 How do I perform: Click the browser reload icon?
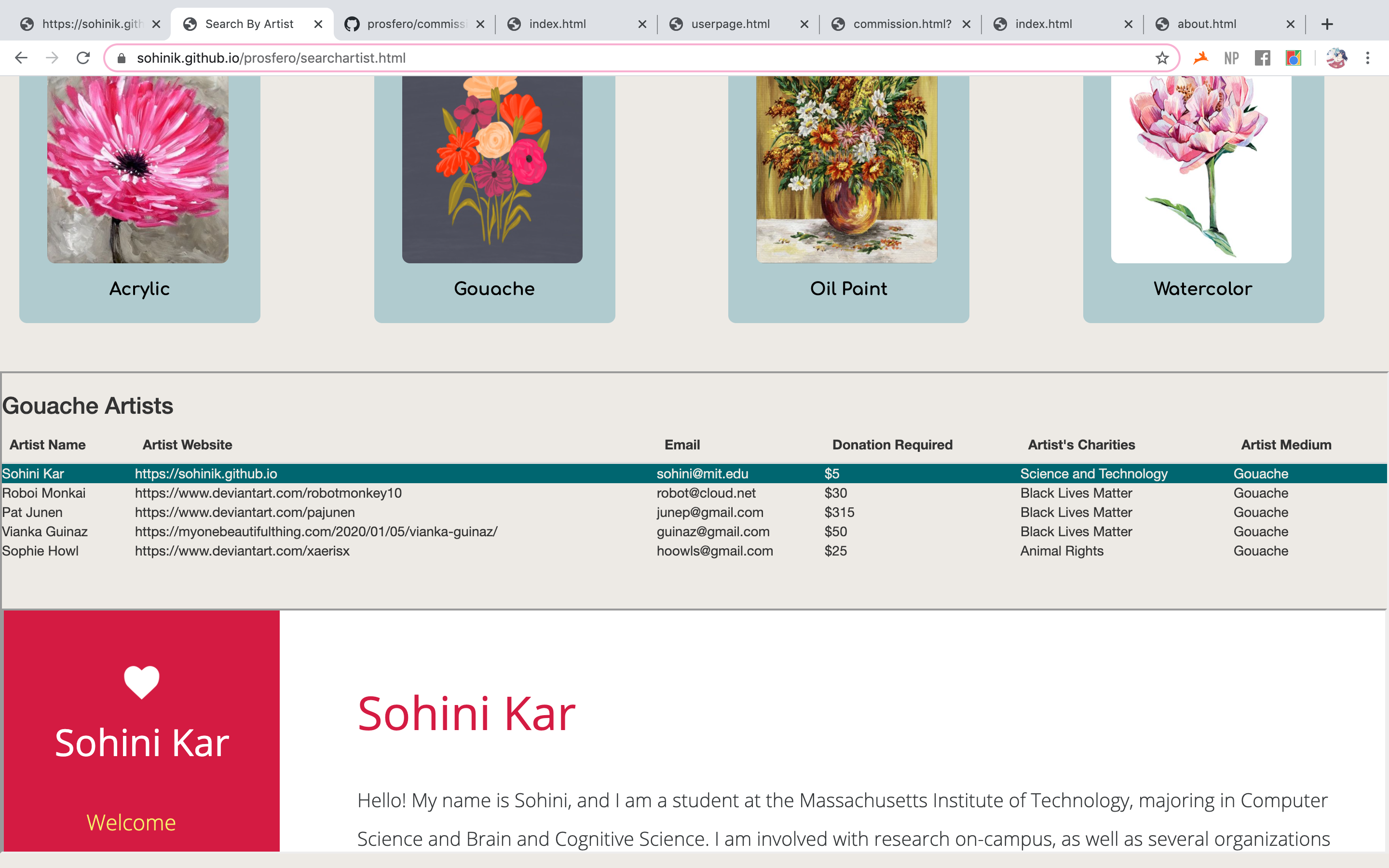(83, 58)
